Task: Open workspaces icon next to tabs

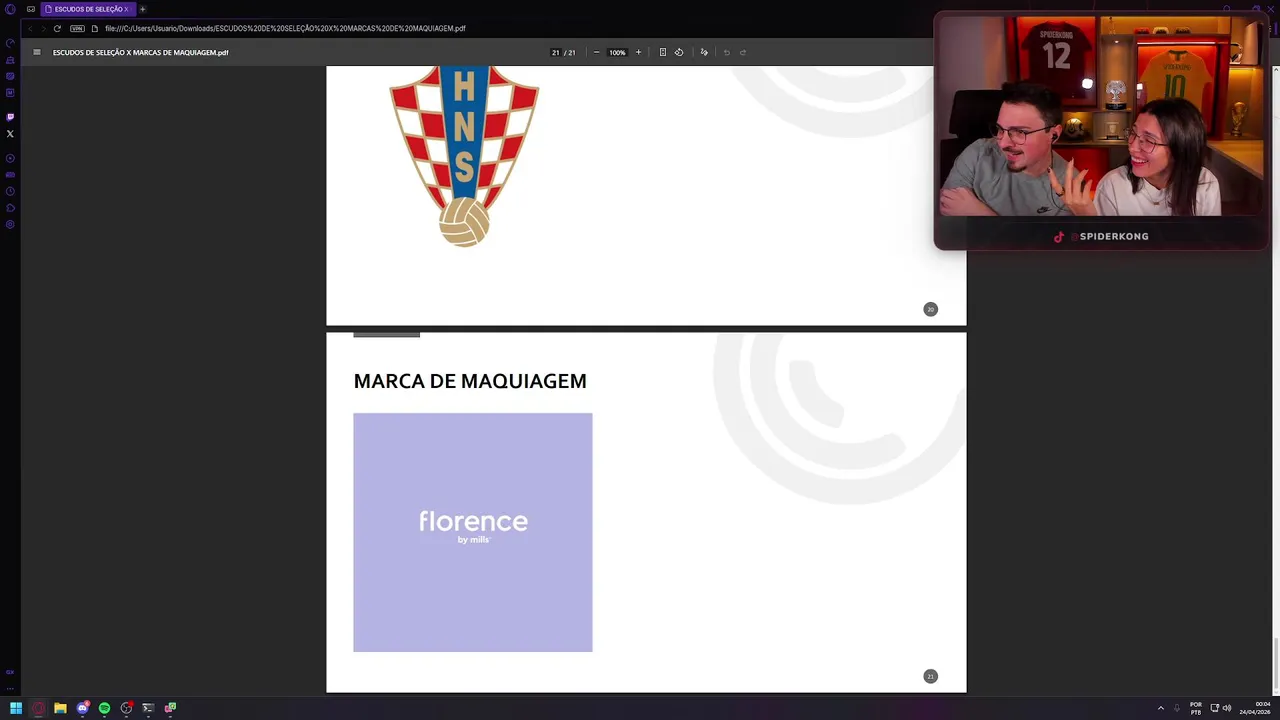Action: coord(31,9)
